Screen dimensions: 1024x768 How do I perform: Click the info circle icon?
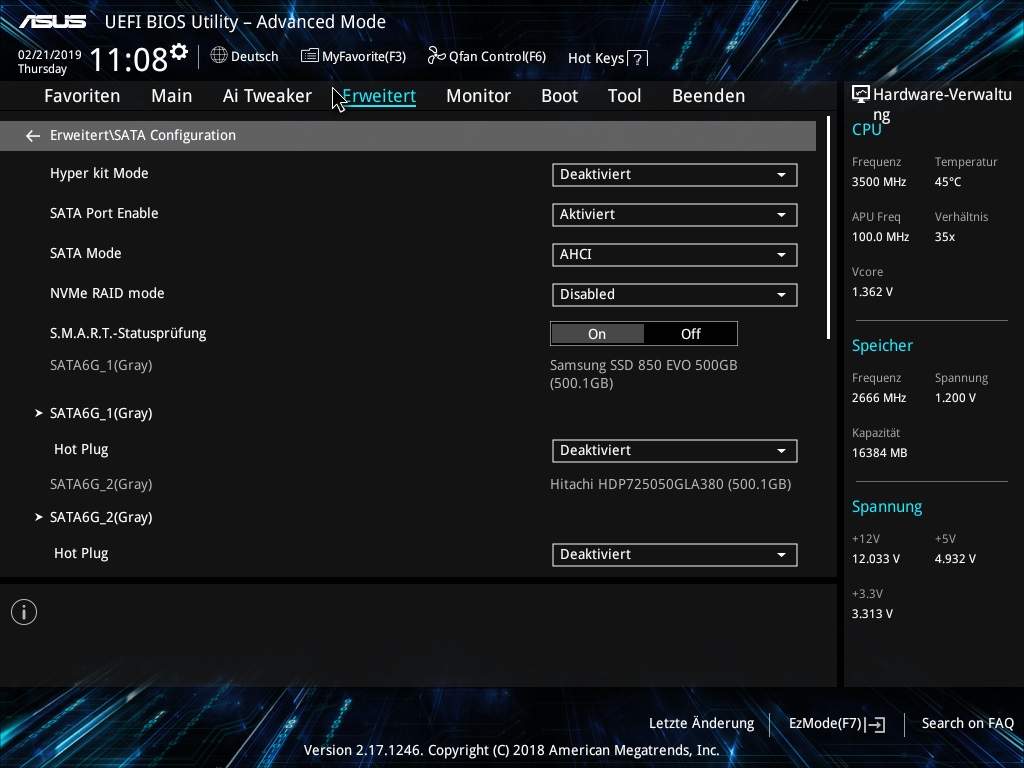[x=24, y=612]
